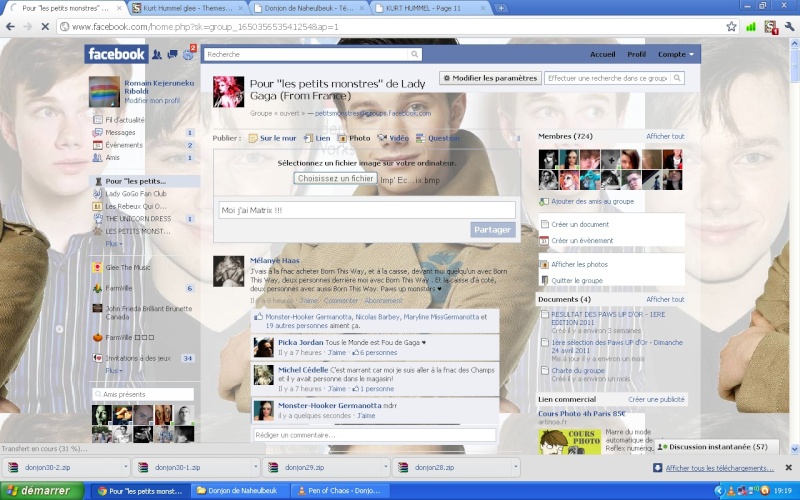Open dropdown arrow for donjon29.zip download
The width and height of the screenshot is (800, 500).
pyautogui.click(x=385, y=467)
